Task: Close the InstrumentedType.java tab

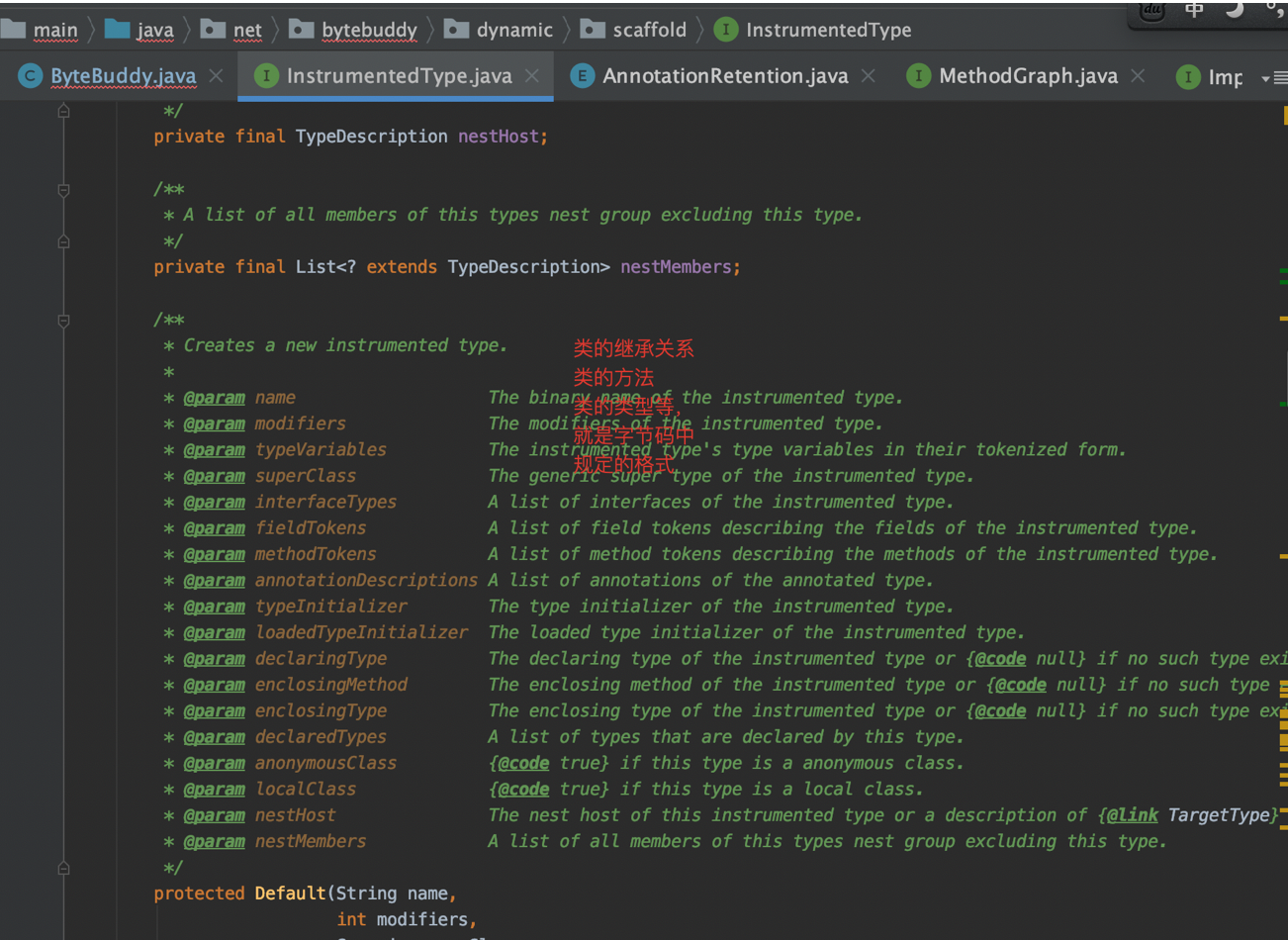Action: coord(532,76)
